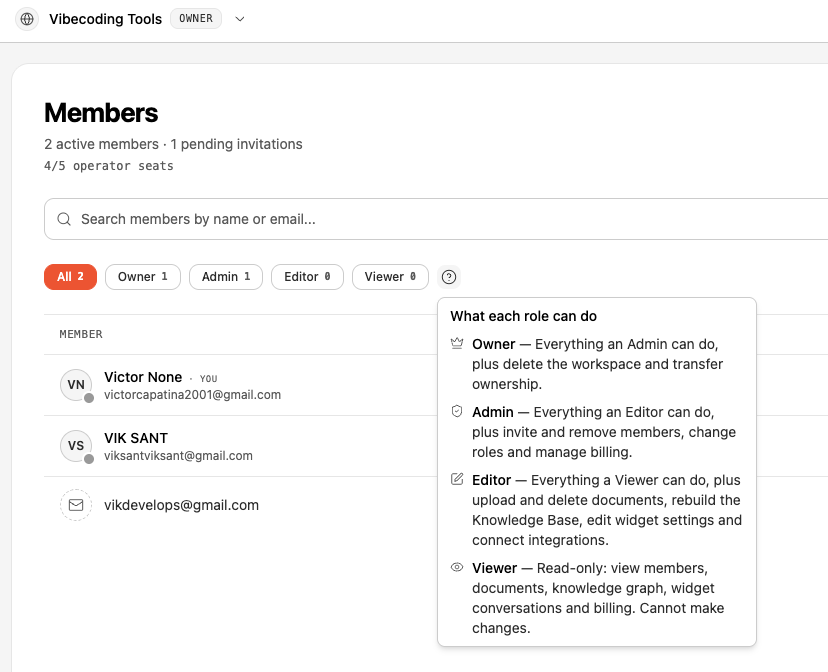Toggle the role help question-mark icon
Image resolution: width=828 pixels, height=672 pixels.
[449, 277]
